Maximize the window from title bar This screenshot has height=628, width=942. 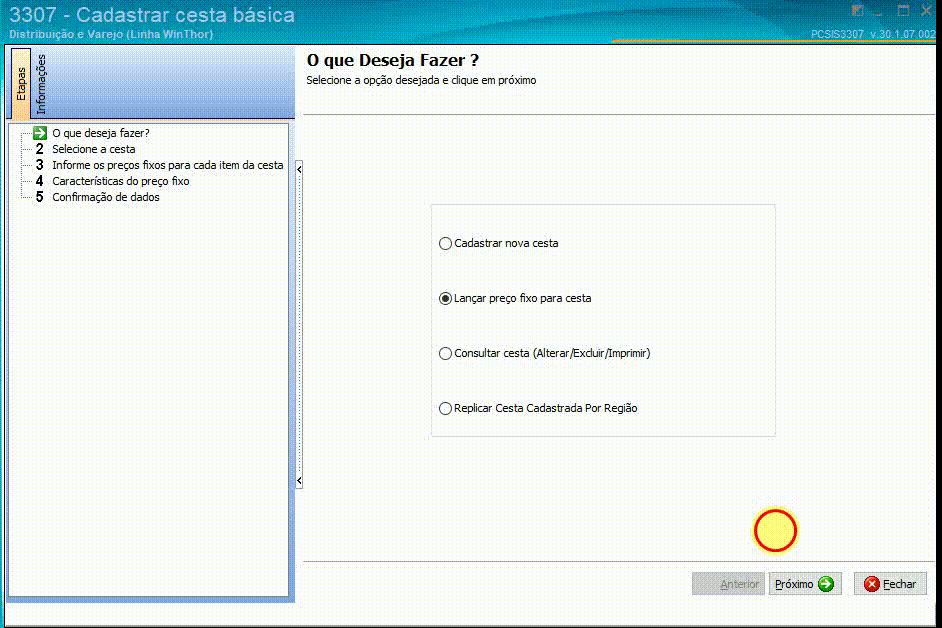(903, 11)
